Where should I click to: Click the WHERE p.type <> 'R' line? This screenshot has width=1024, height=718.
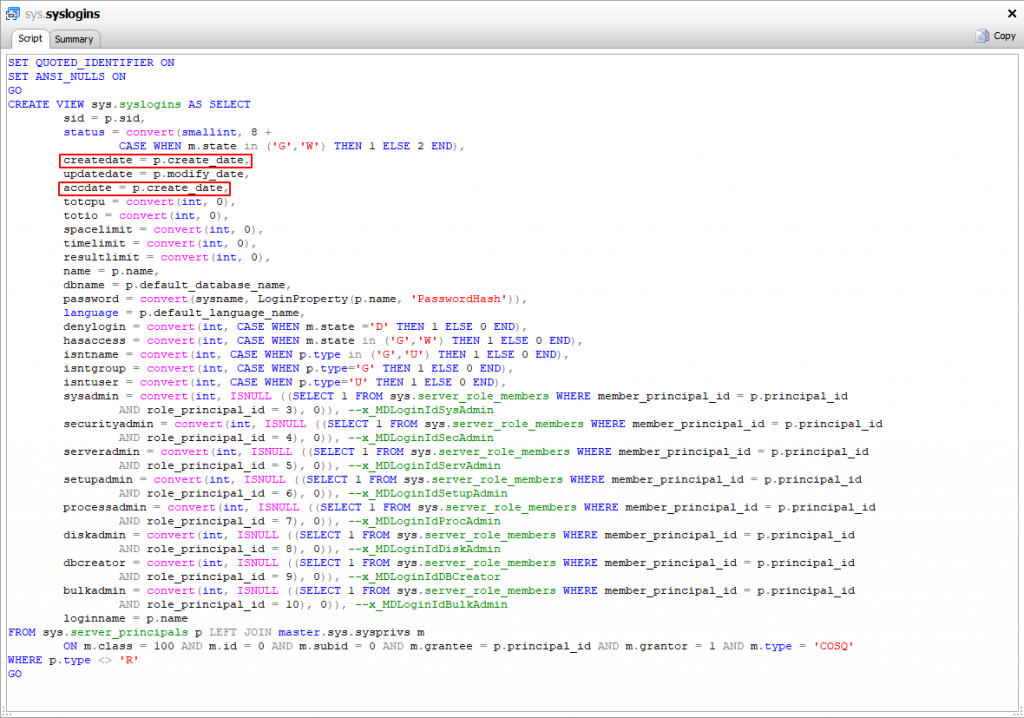(73, 660)
